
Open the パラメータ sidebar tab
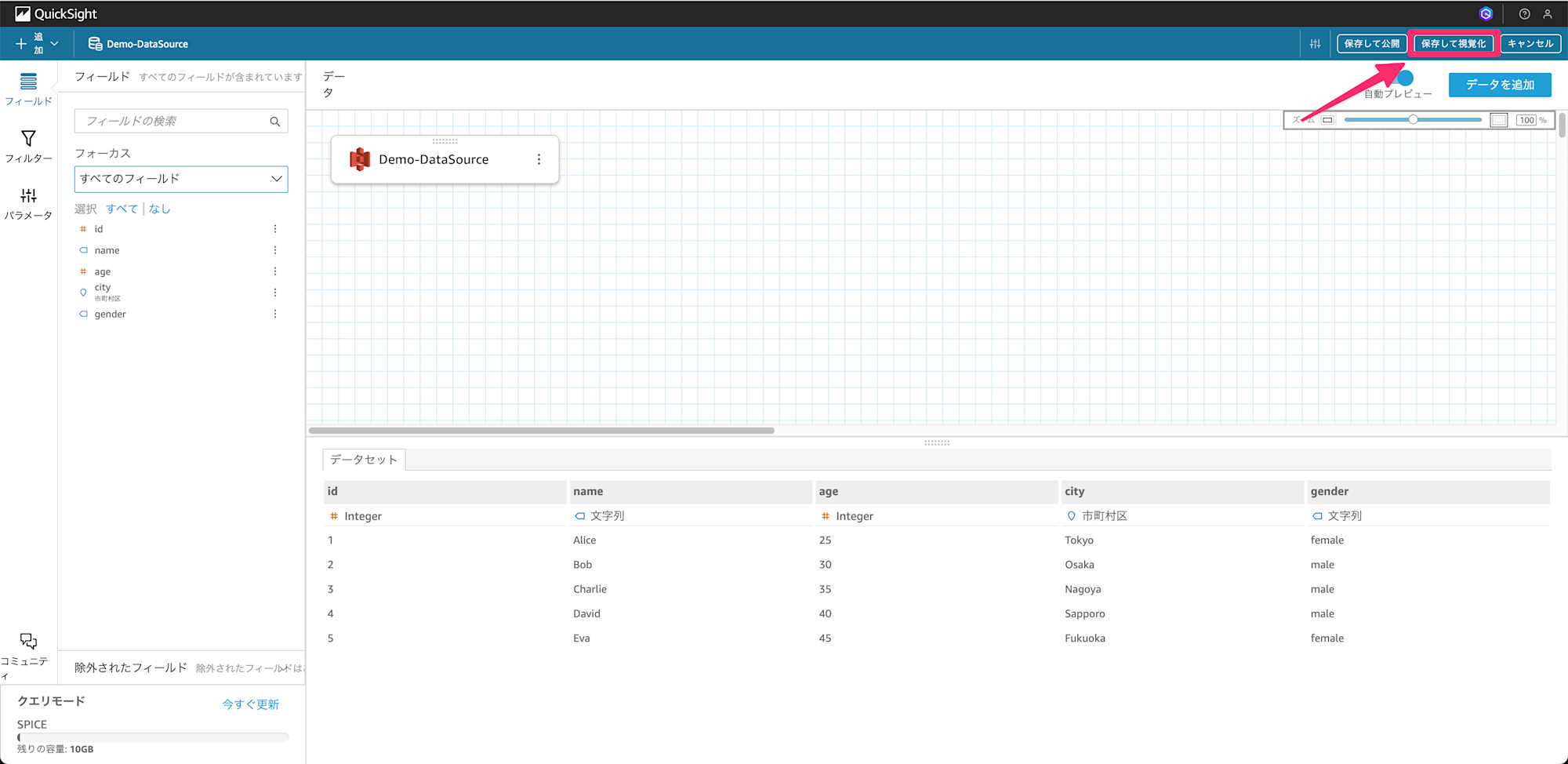(28, 204)
